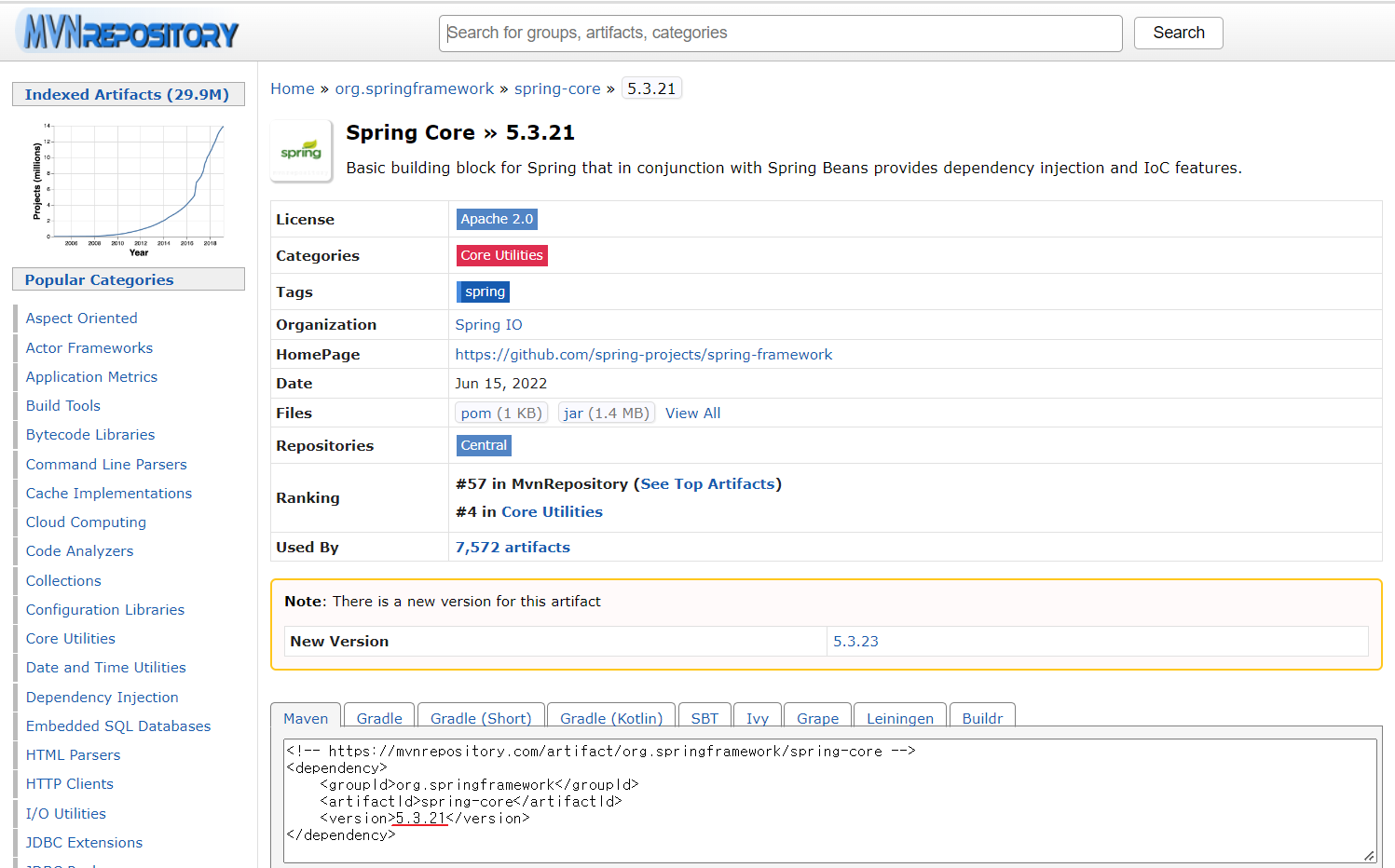The width and height of the screenshot is (1395, 868).
Task: Open Aspect Oriented category
Action: point(82,319)
